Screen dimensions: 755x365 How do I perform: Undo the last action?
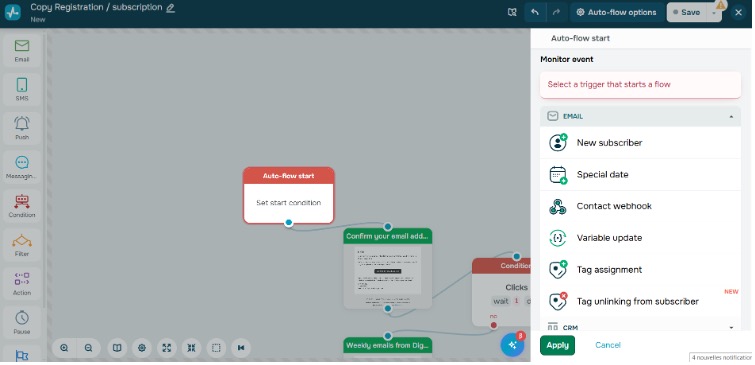pos(535,13)
